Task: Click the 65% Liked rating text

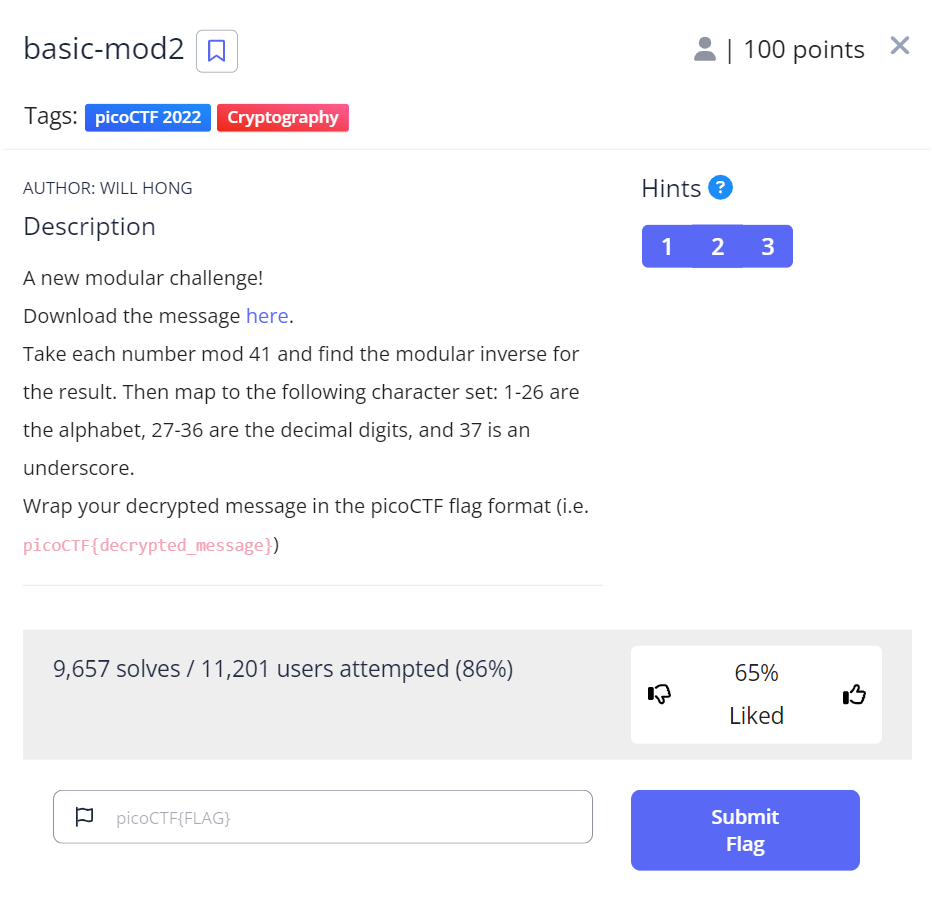Action: [756, 694]
